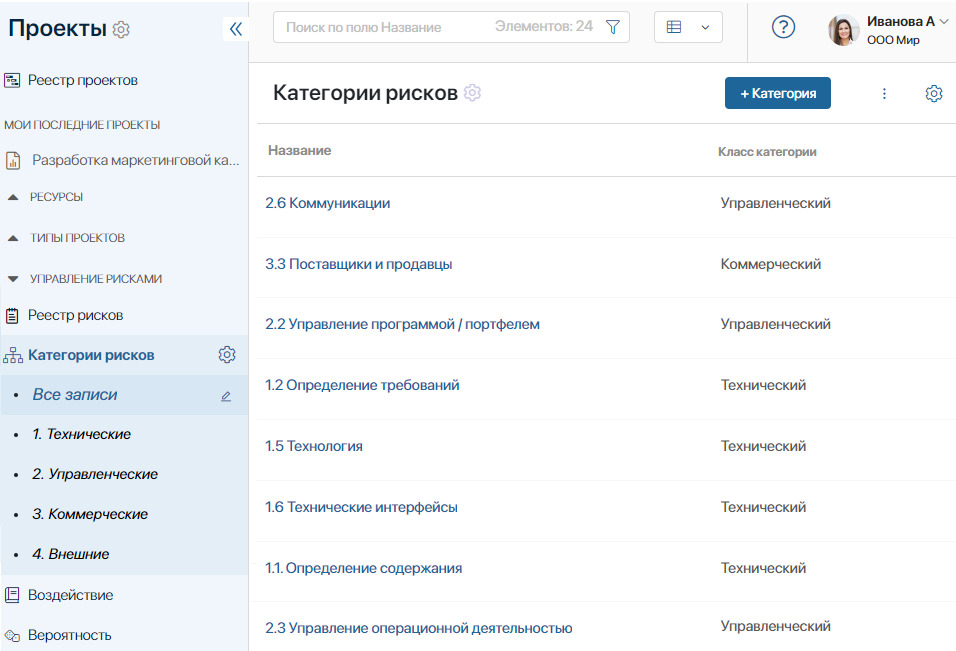The height and width of the screenshot is (651, 956).
Task: Open 3.3 Поставщики и продавцы category
Action: [x=358, y=264]
